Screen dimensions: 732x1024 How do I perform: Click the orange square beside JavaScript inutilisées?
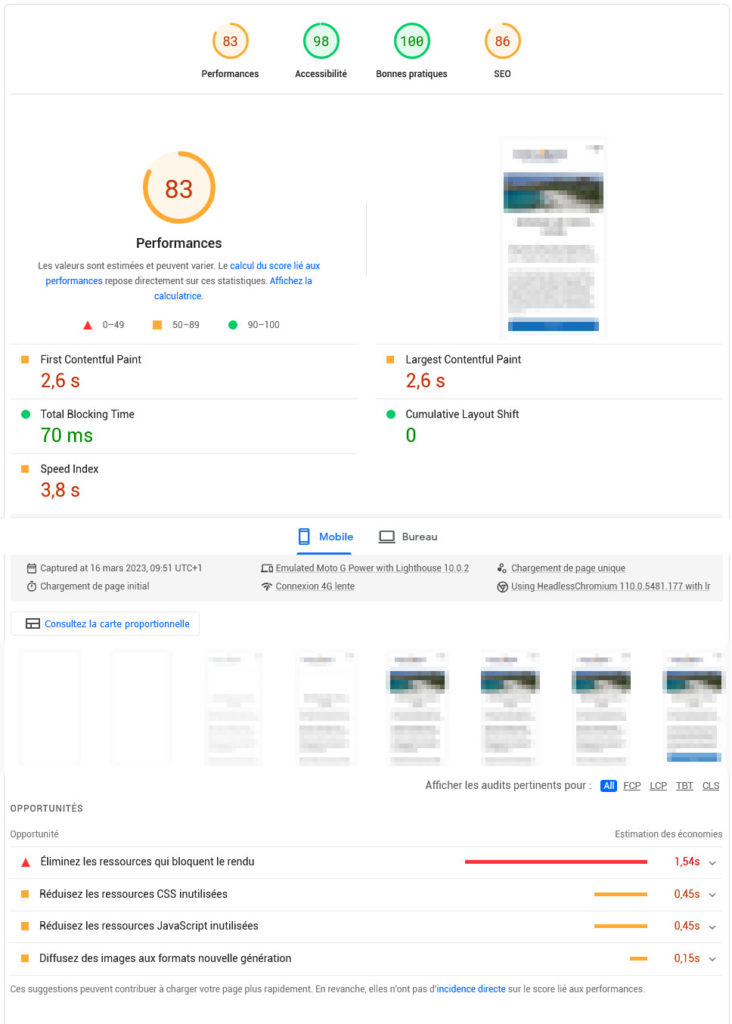(x=25, y=926)
